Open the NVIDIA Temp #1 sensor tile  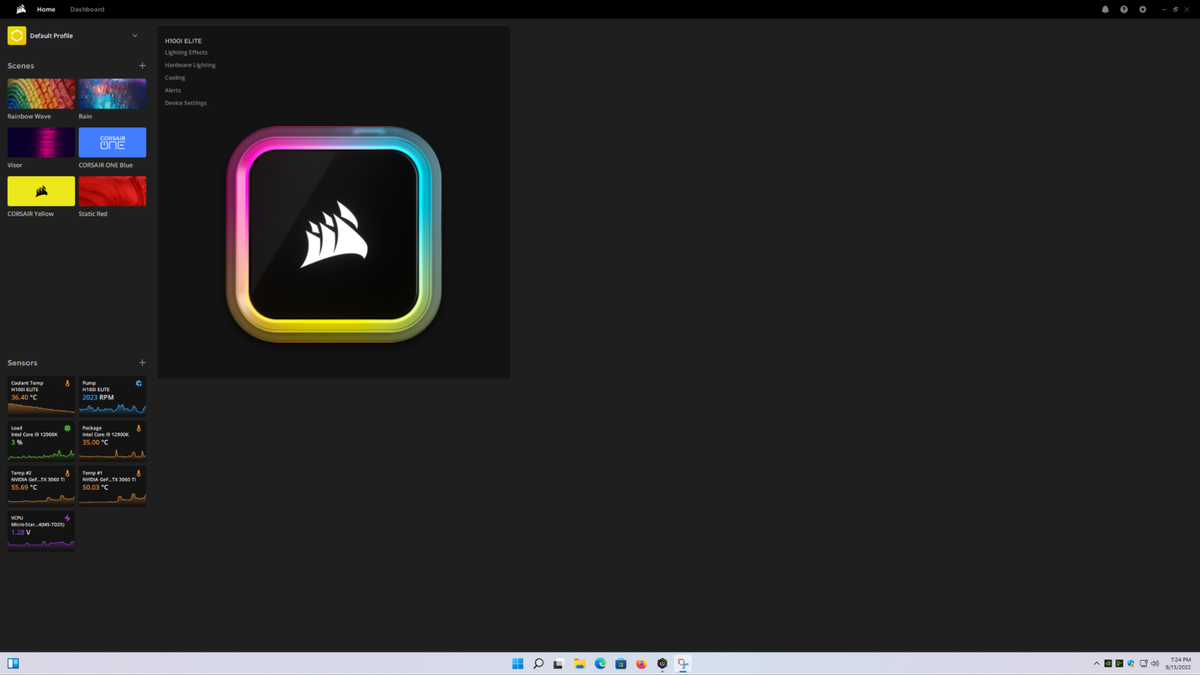point(112,486)
